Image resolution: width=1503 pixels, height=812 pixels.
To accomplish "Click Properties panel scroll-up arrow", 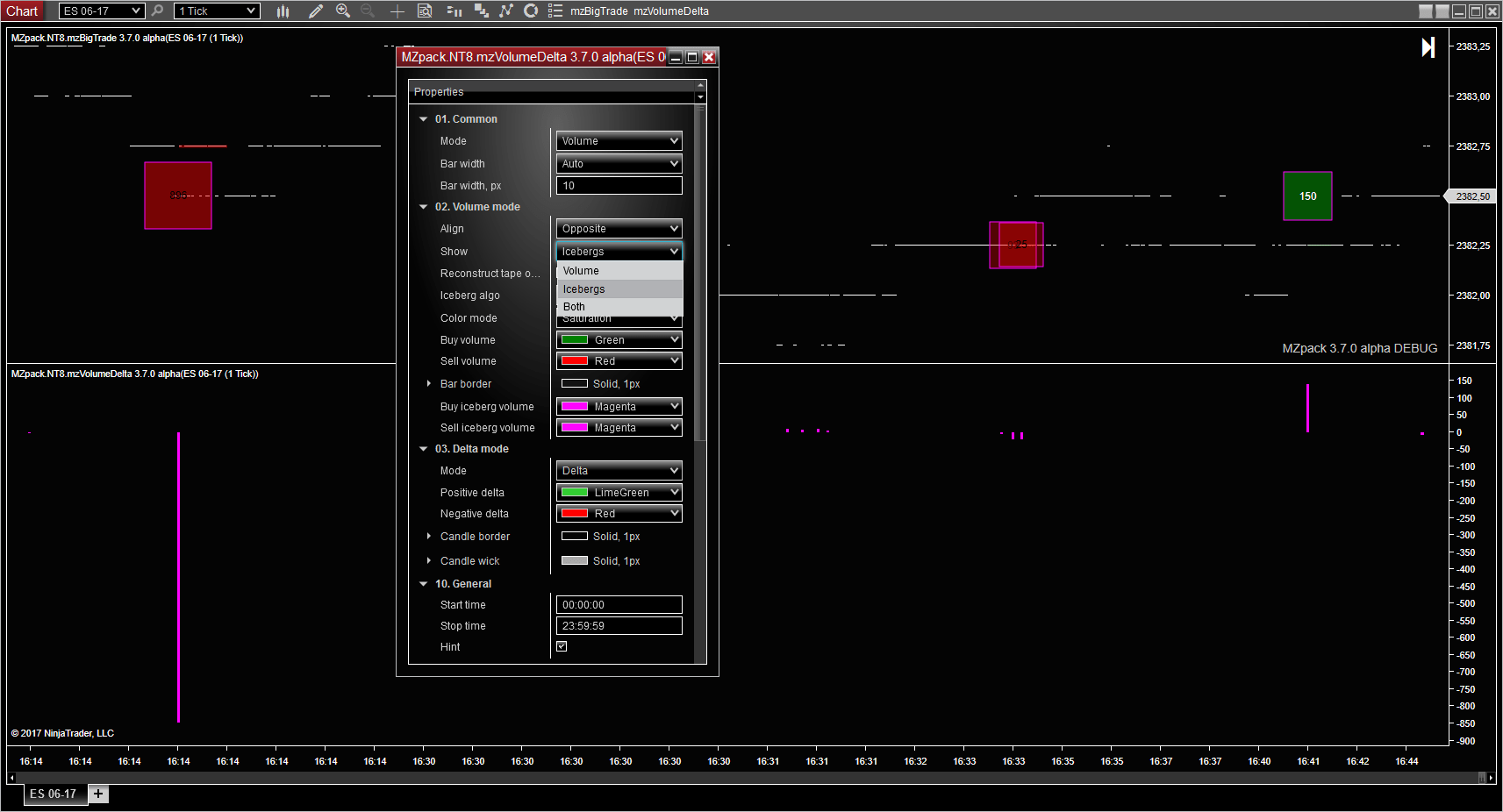I will coord(700,86).
